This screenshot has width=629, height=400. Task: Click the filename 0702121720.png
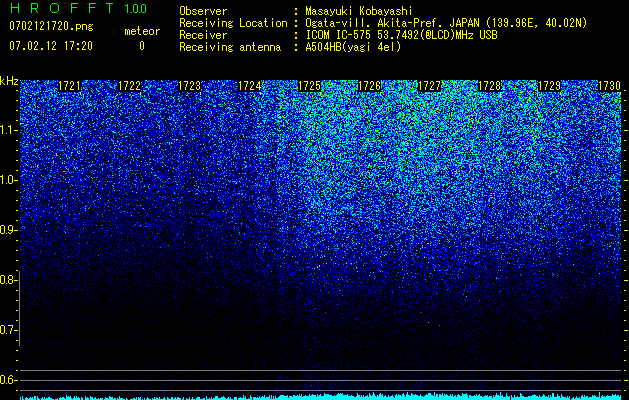coord(51,26)
